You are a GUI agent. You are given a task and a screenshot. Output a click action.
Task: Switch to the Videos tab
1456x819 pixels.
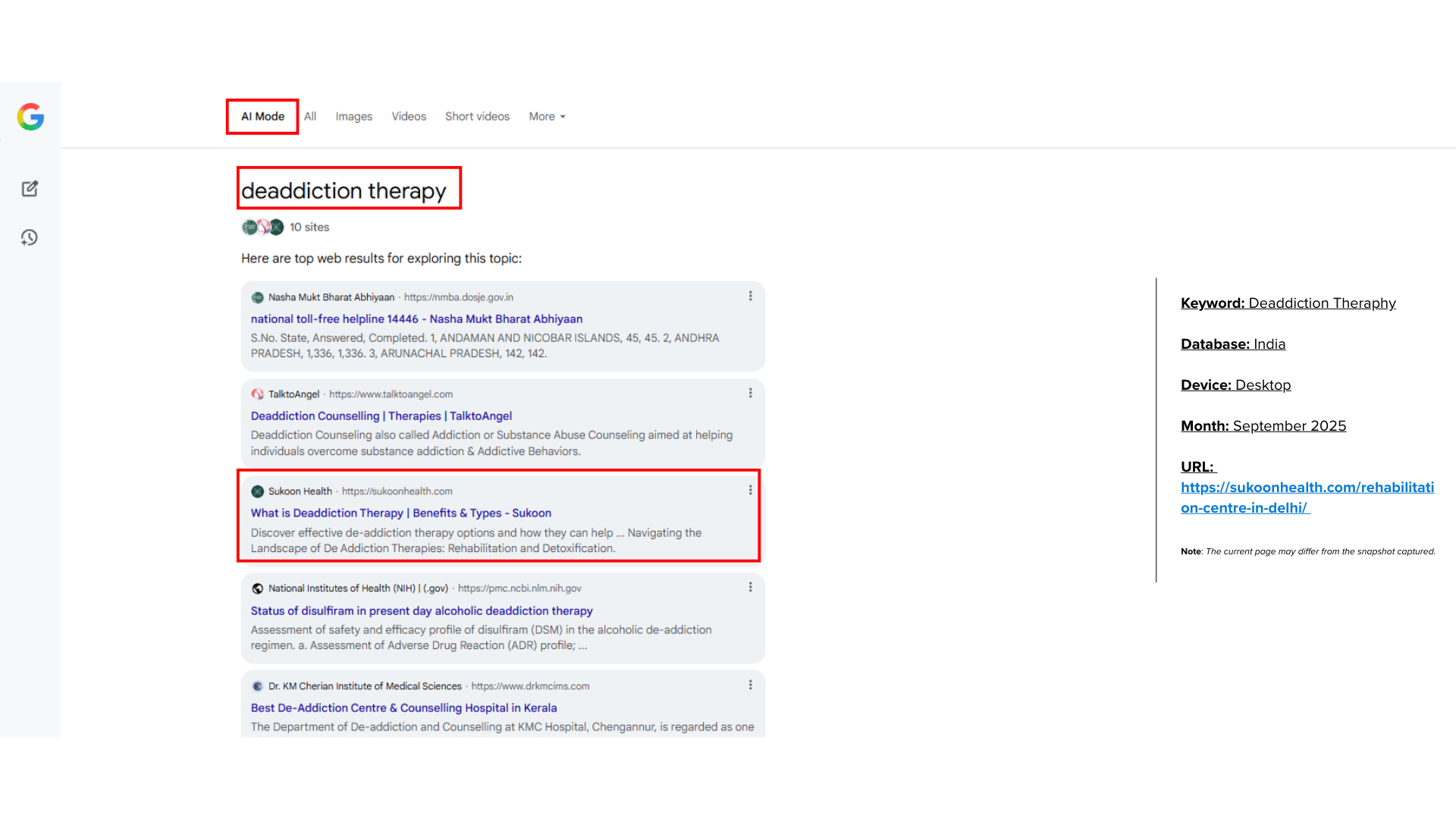(x=409, y=117)
